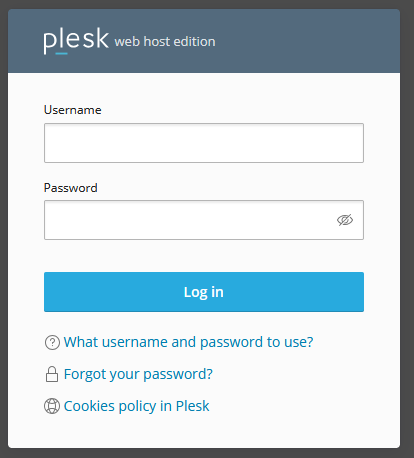This screenshot has width=414, height=458.
Task: Toggle password visibility with the eye icon
Action: coord(345,220)
